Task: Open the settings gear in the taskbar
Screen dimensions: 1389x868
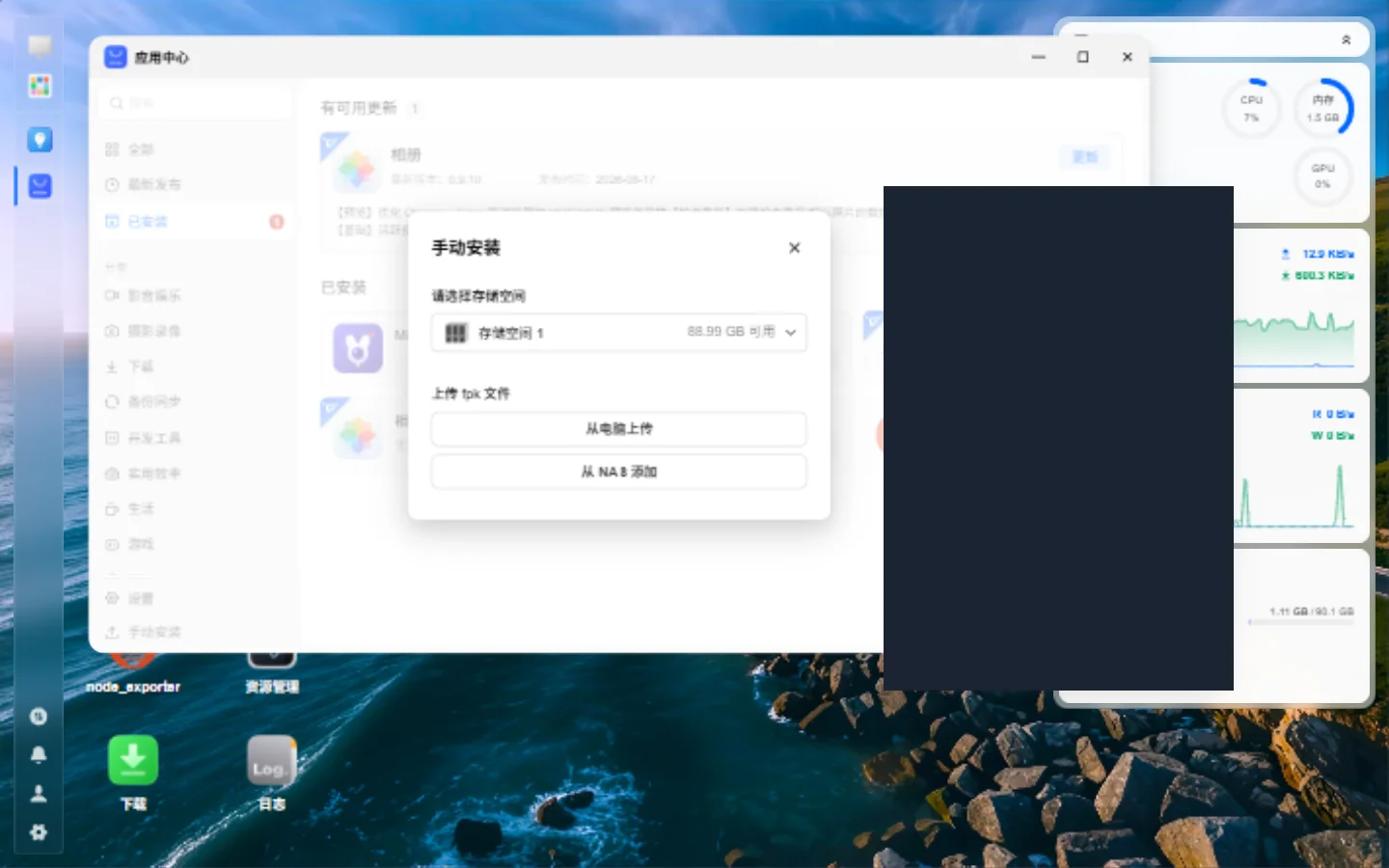Action: (x=39, y=832)
